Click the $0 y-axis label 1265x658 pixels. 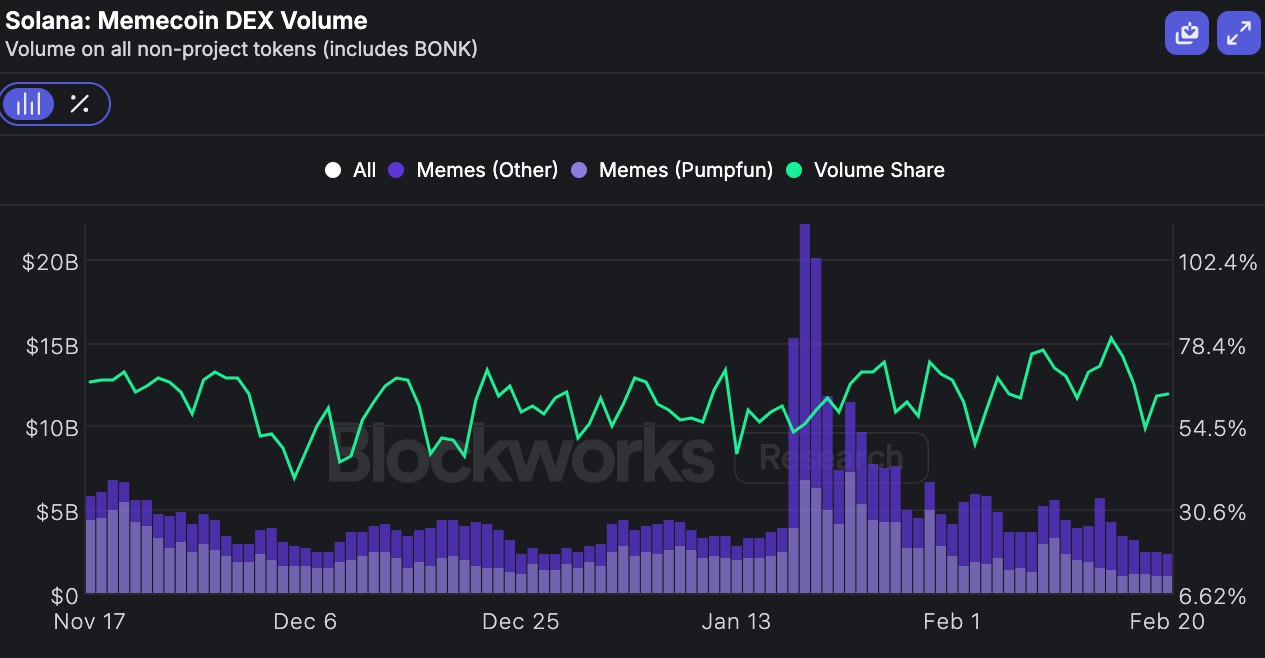tap(63, 596)
